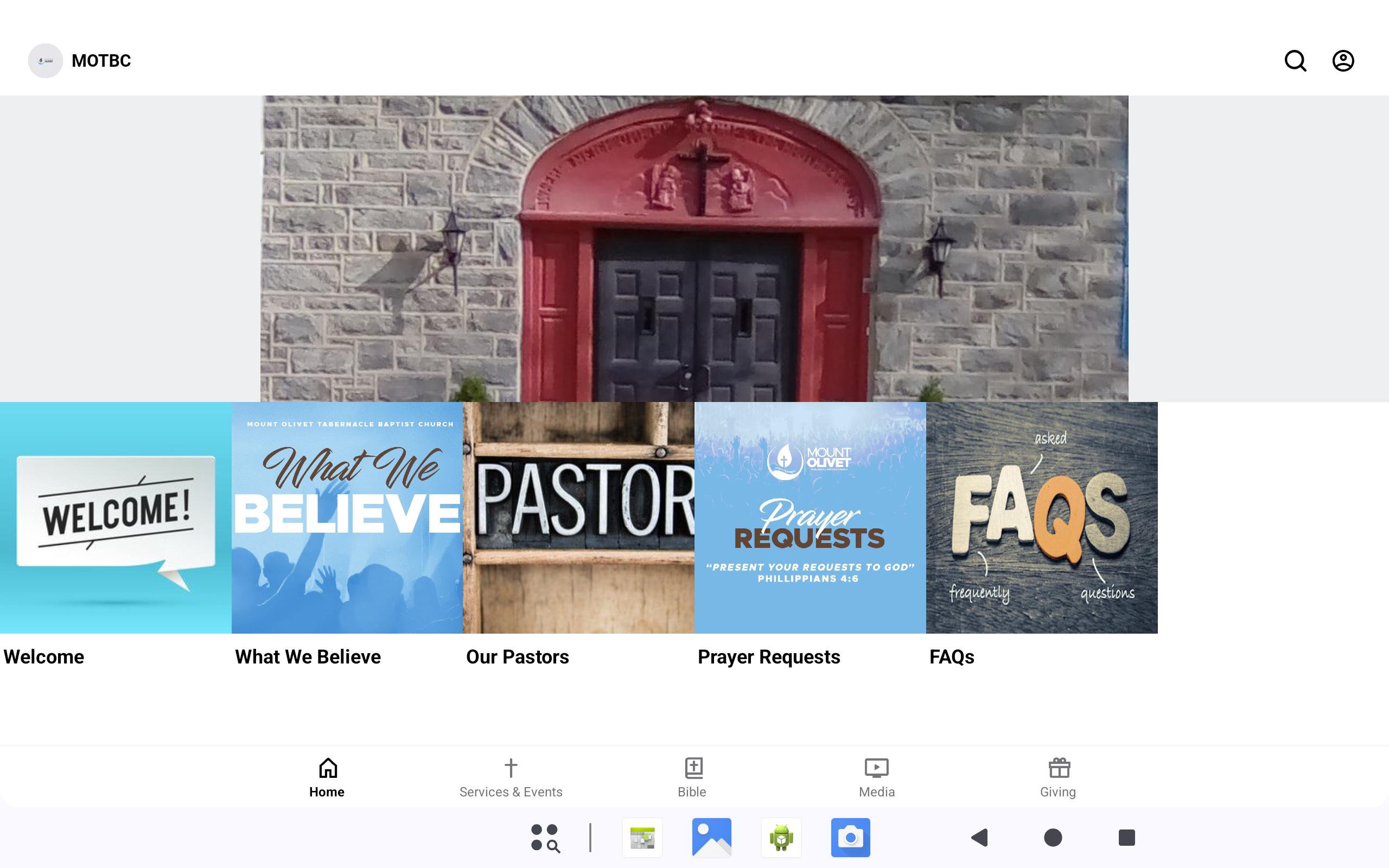Open the search icon in header

pos(1295,61)
